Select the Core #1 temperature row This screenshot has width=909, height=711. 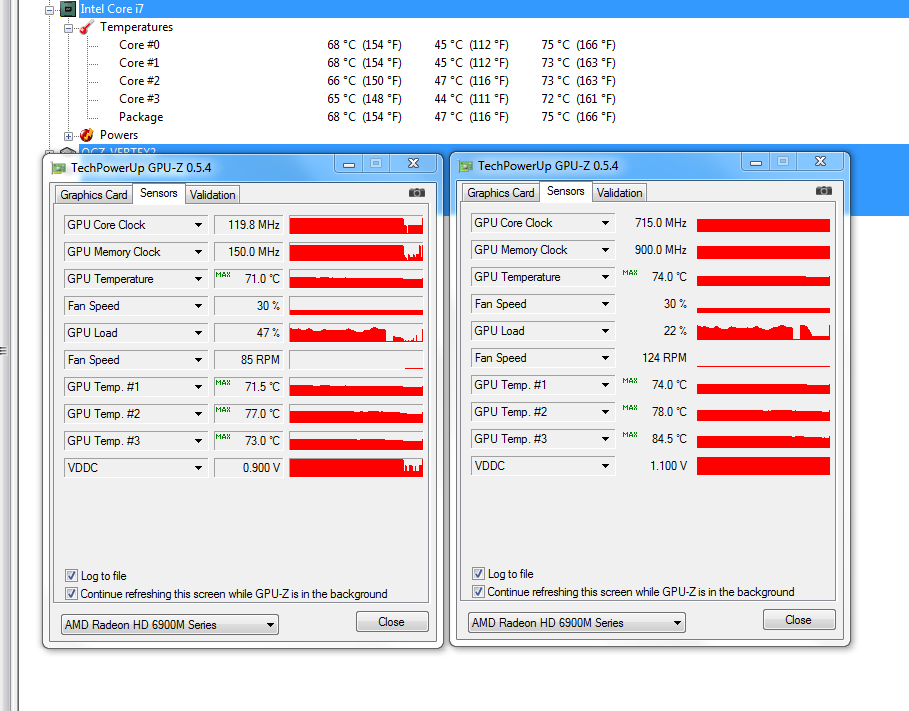coord(368,63)
